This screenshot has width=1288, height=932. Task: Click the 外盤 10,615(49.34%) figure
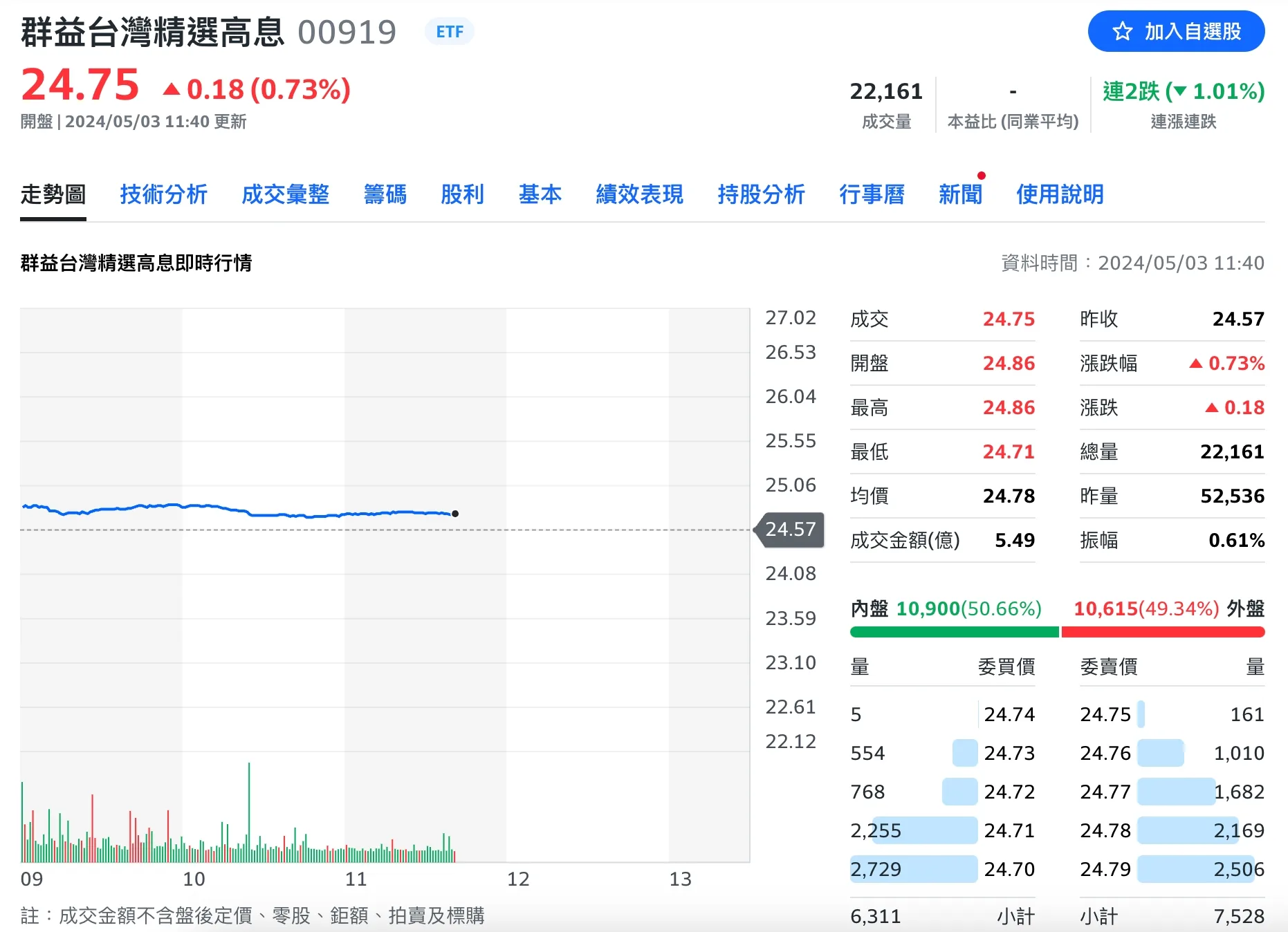1146,608
